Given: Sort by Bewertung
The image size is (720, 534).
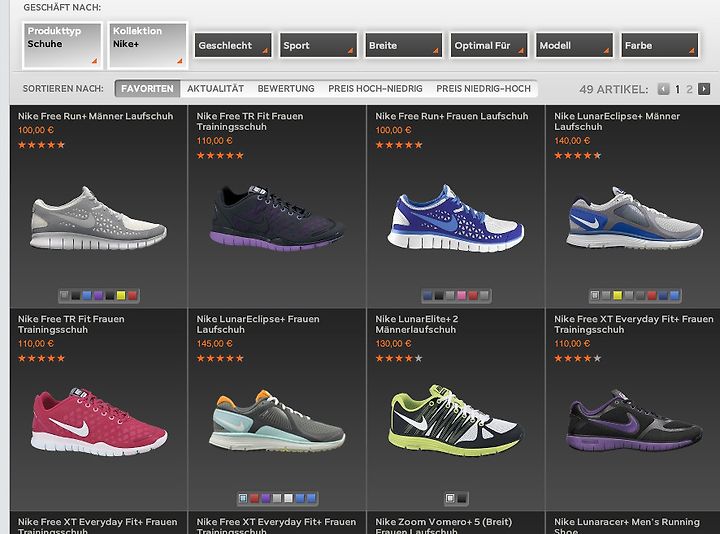Looking at the screenshot, I should pos(286,89).
